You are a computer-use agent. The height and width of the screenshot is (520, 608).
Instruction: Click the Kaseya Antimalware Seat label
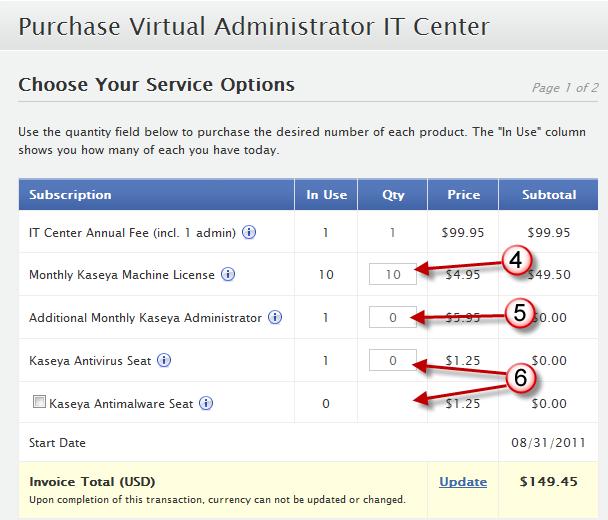click(121, 404)
